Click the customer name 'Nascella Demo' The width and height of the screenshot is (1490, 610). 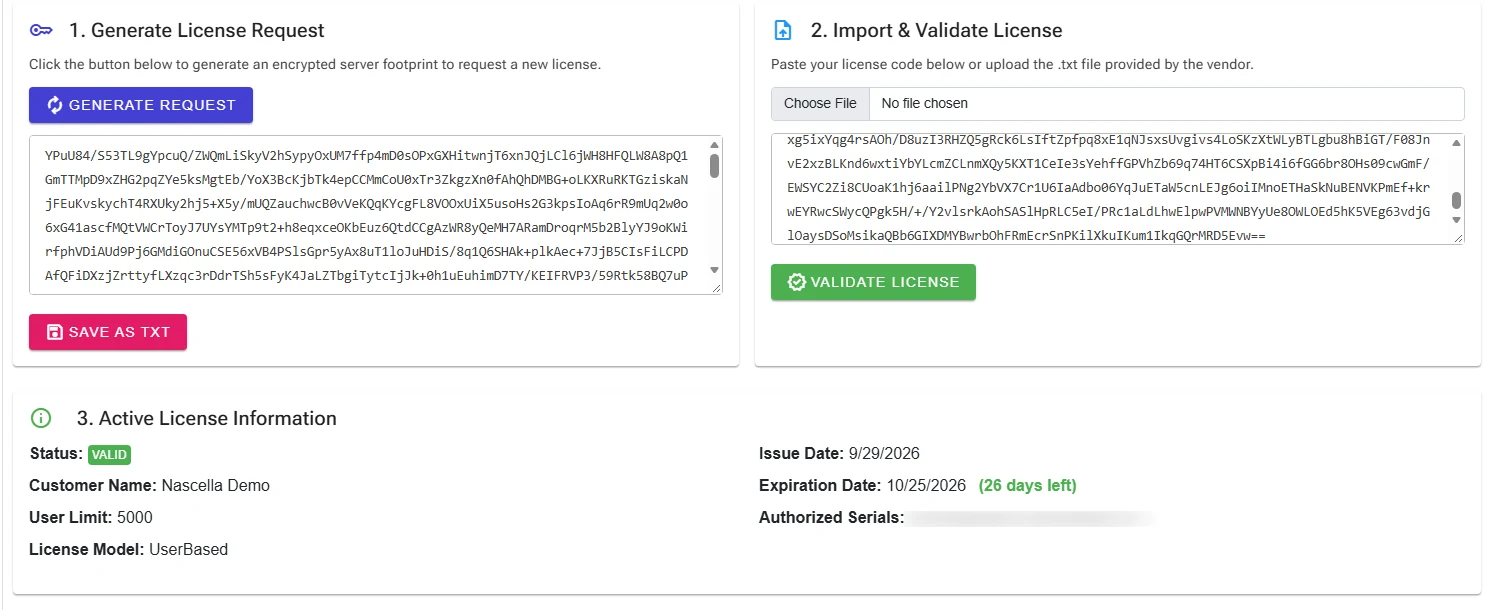click(x=216, y=486)
